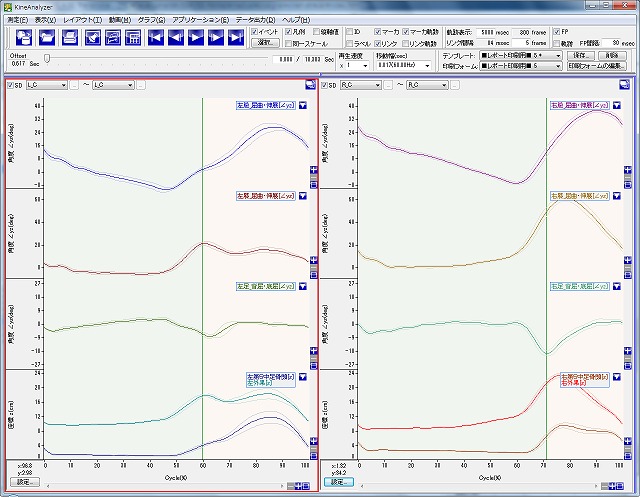The width and height of the screenshot is (640, 497).
Task: Zoom out horizontal axis of right panel
Action: click(x=605, y=486)
